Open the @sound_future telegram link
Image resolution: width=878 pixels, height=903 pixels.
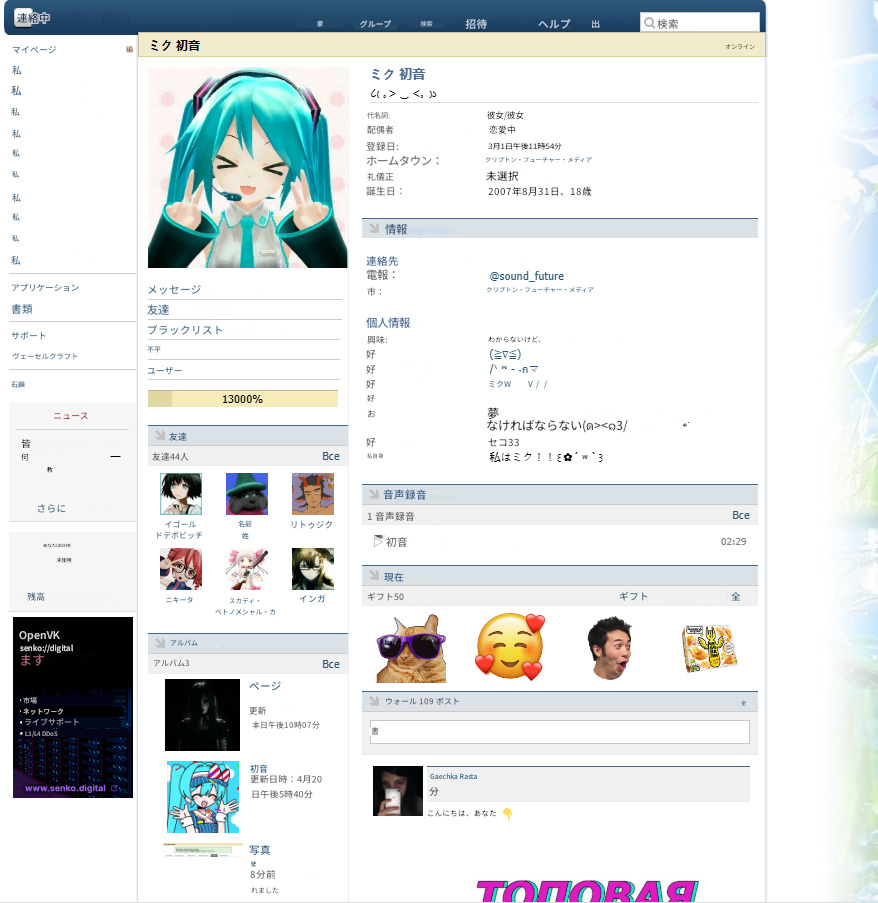[526, 276]
